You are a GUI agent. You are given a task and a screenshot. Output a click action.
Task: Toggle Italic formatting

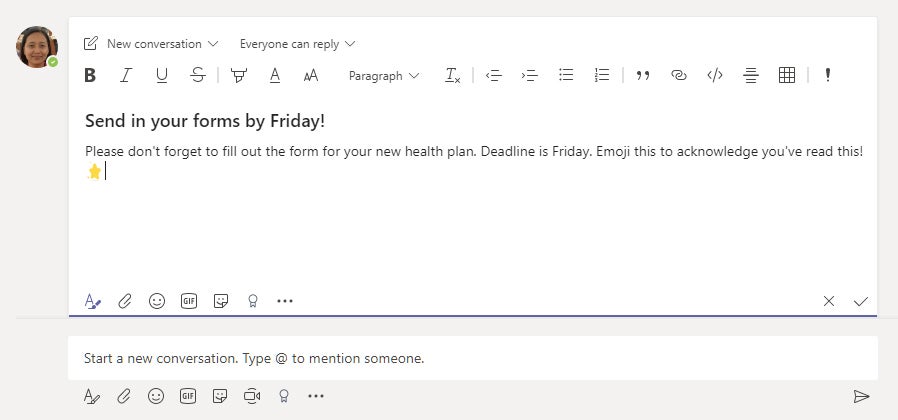(x=126, y=76)
